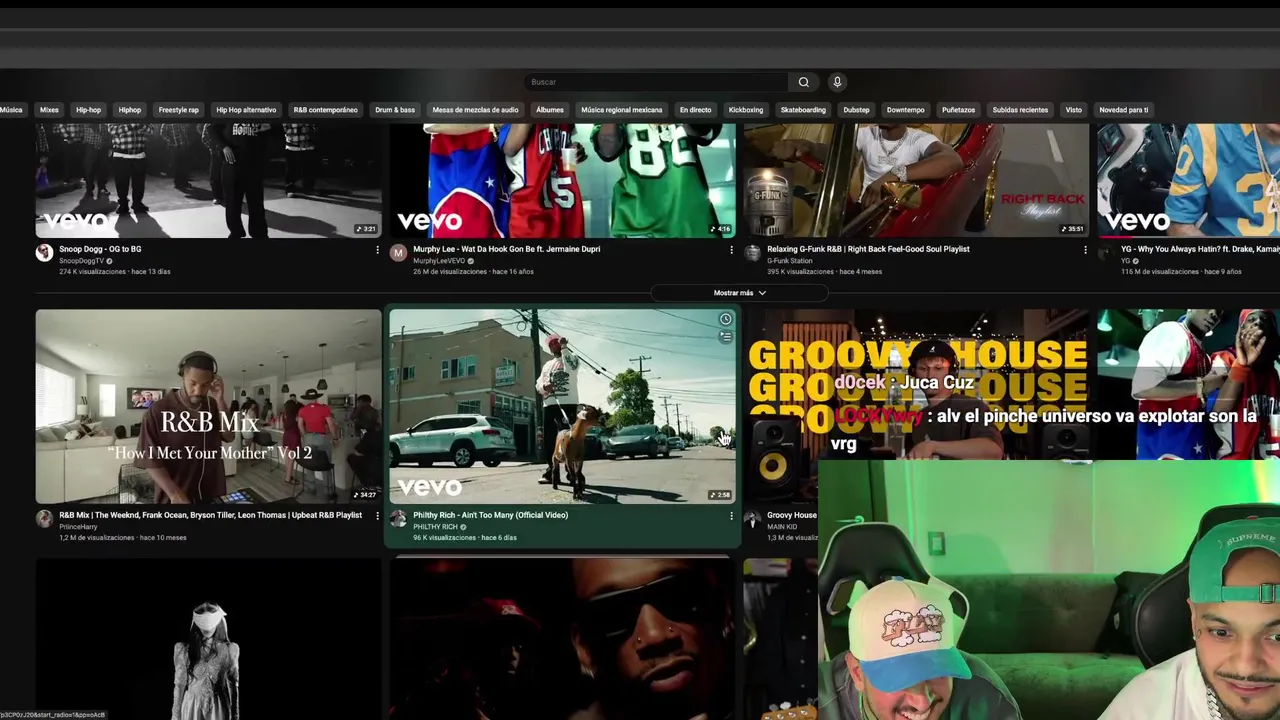Open options menu for Philthy Rich video
This screenshot has width=1280, height=720.
point(731,516)
